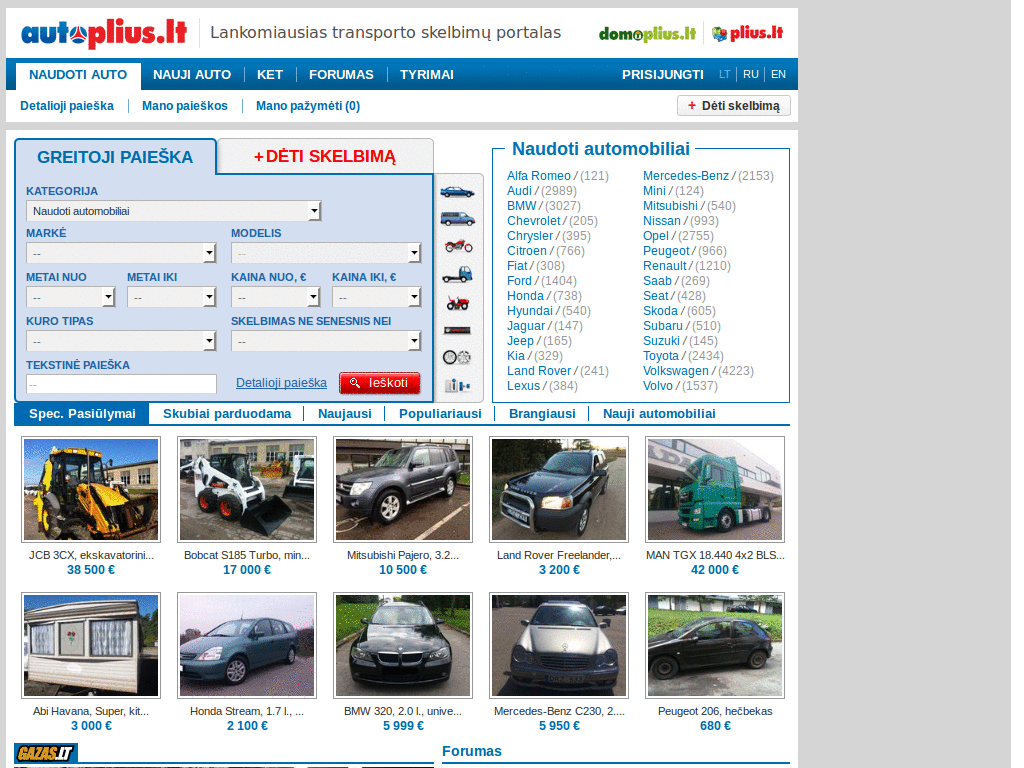Switch language to EN
The height and width of the screenshot is (768, 1024).
tap(778, 74)
